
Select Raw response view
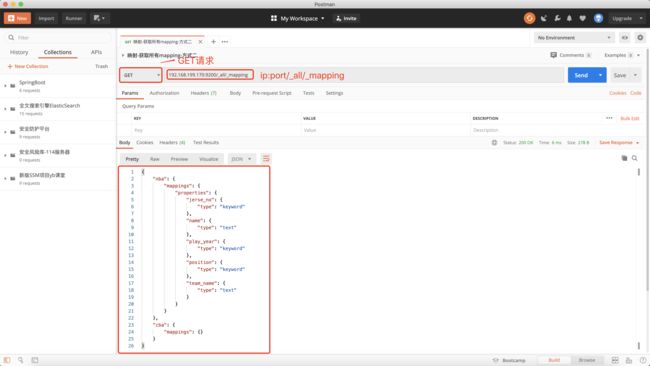pos(155,159)
